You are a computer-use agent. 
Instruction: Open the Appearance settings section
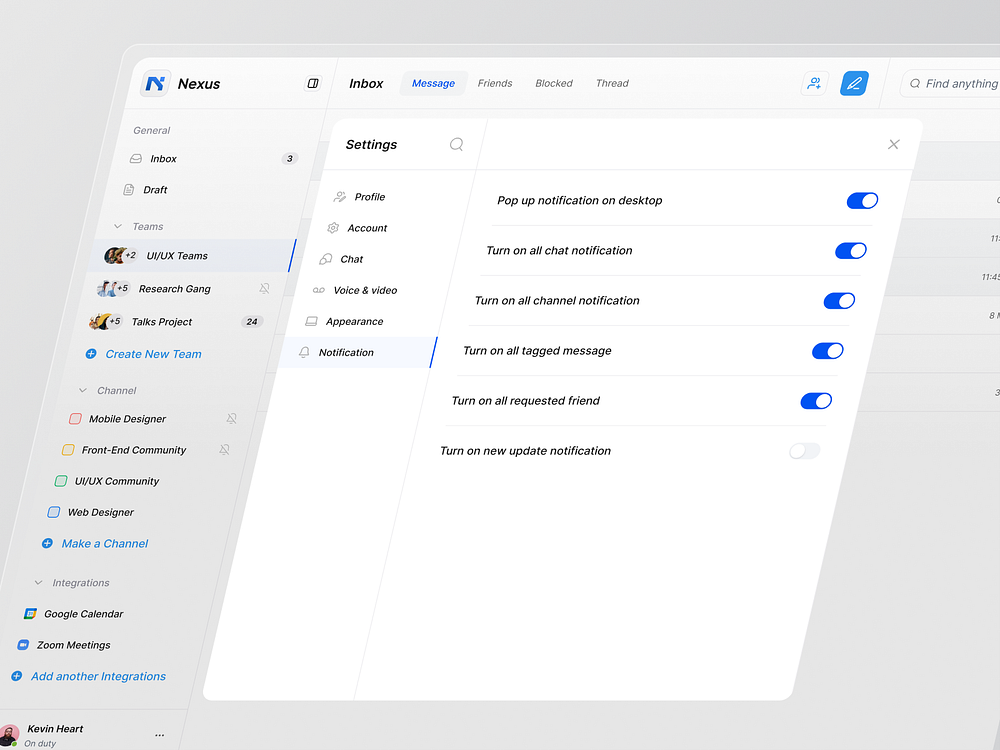click(354, 321)
